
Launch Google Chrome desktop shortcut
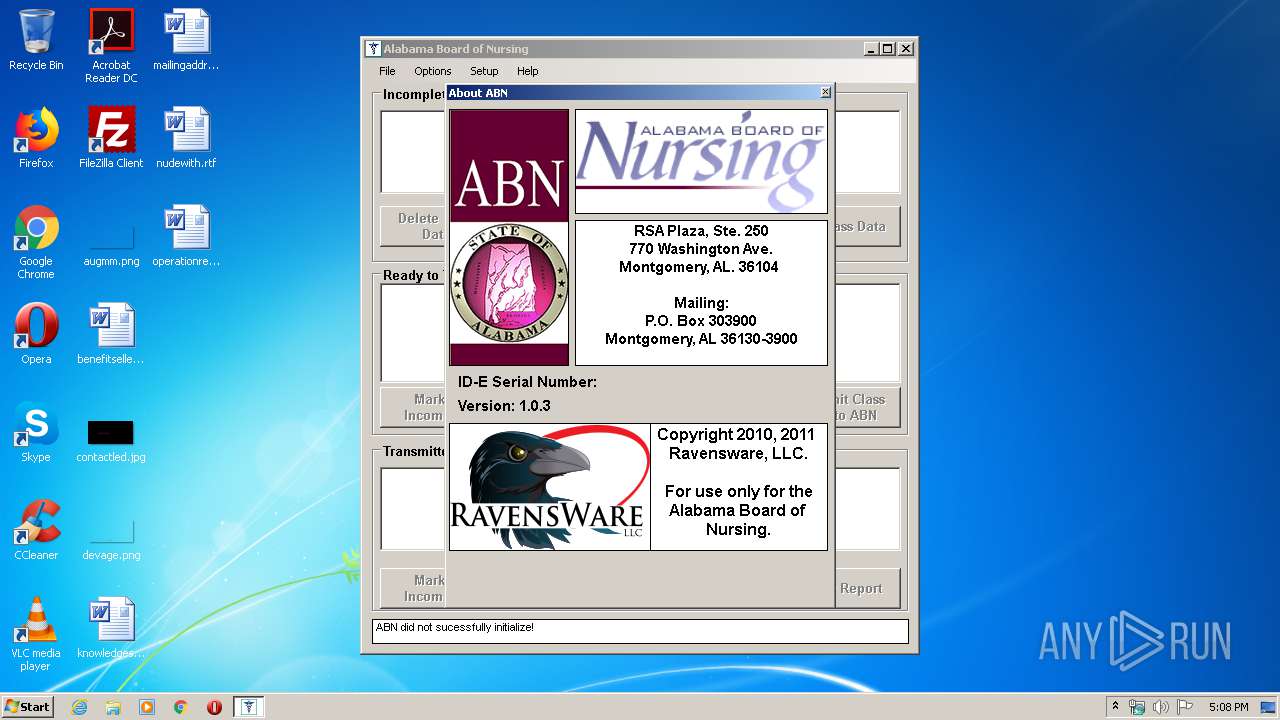[x=36, y=242]
